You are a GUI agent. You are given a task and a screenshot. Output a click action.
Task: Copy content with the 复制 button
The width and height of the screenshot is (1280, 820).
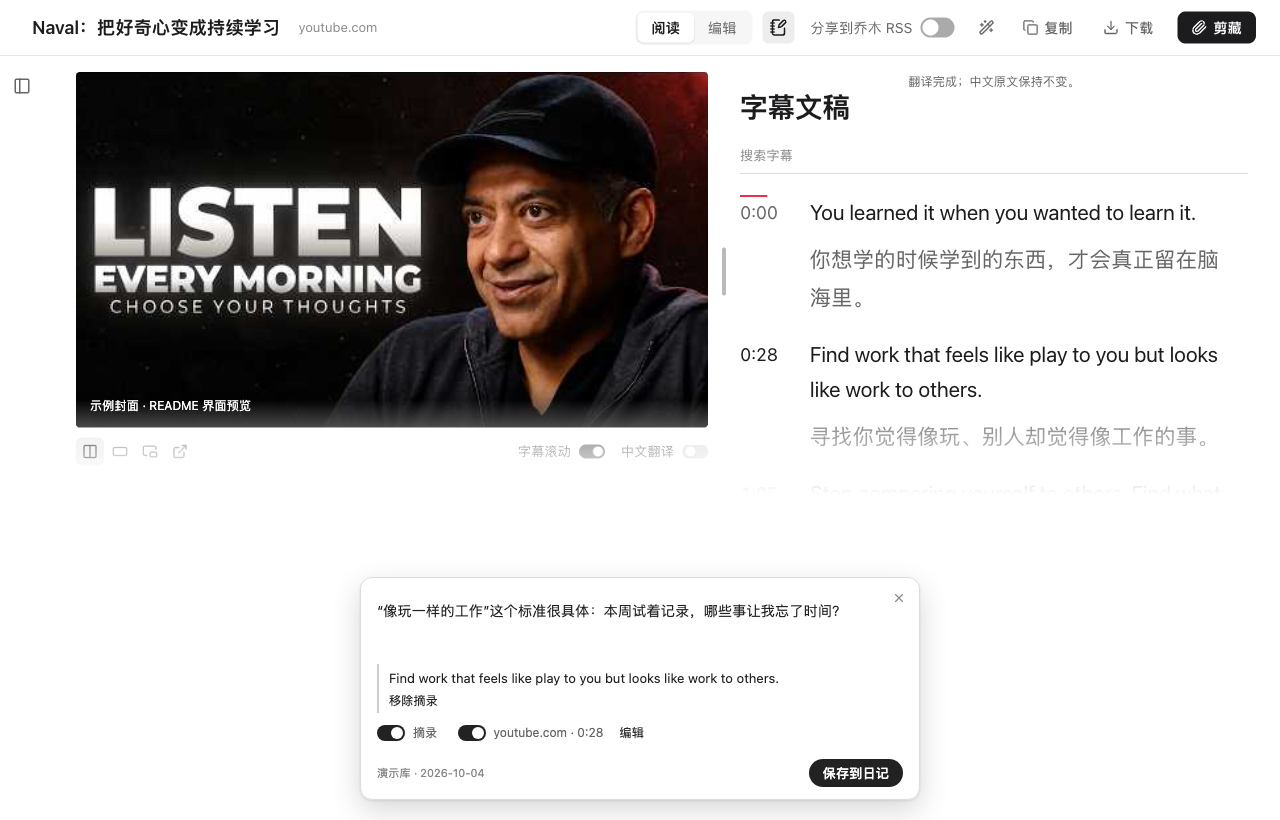click(x=1047, y=28)
